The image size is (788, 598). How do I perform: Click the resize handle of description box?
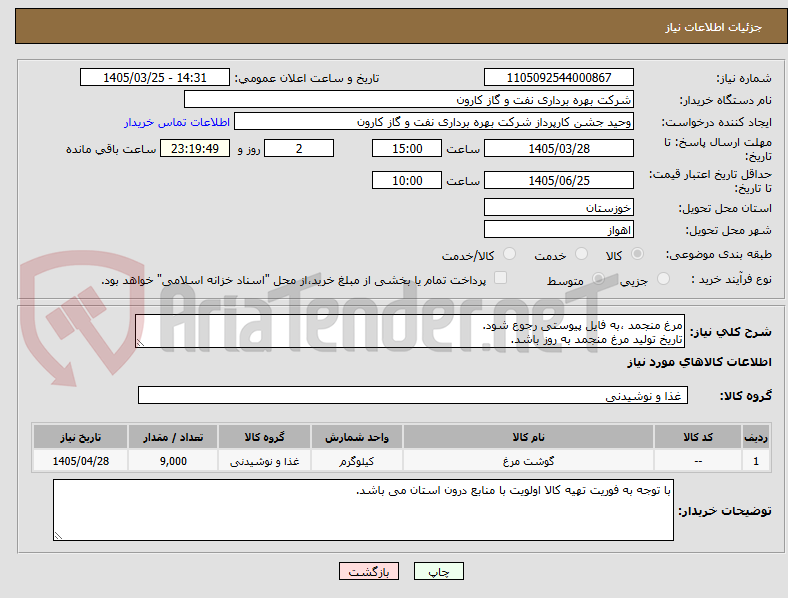(x=140, y=343)
